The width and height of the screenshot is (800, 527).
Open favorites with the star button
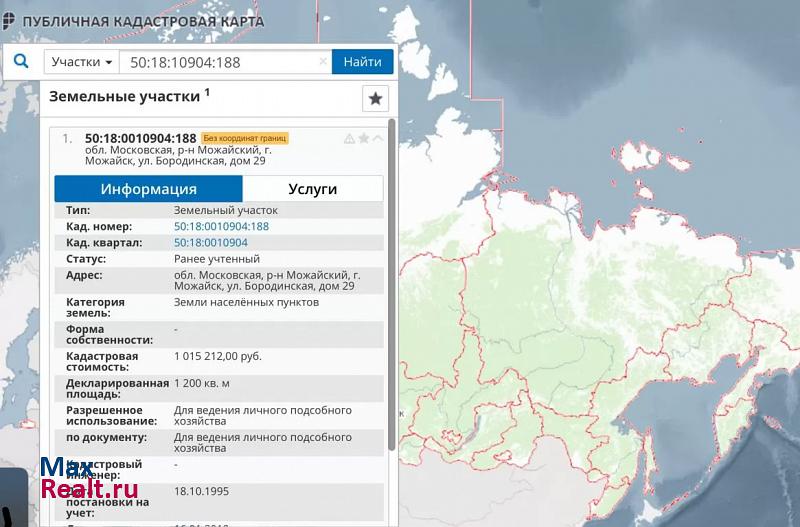[375, 98]
